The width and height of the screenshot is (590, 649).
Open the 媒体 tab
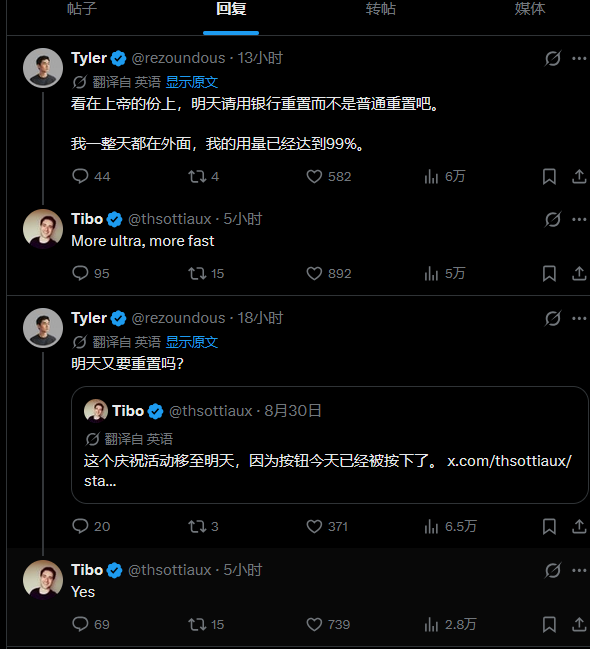(530, 9)
